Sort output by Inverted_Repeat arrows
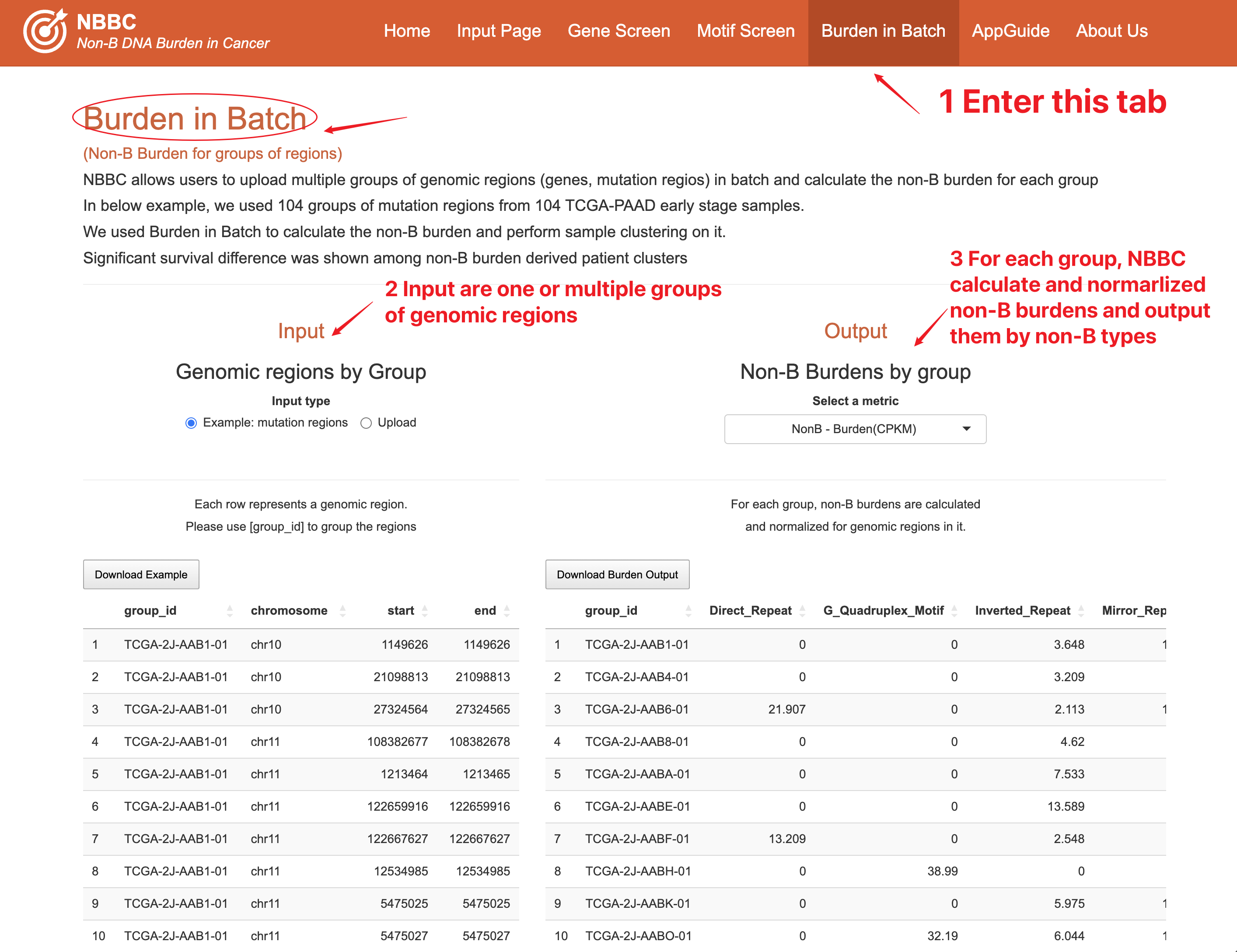Image resolution: width=1237 pixels, height=952 pixels. [1081, 611]
